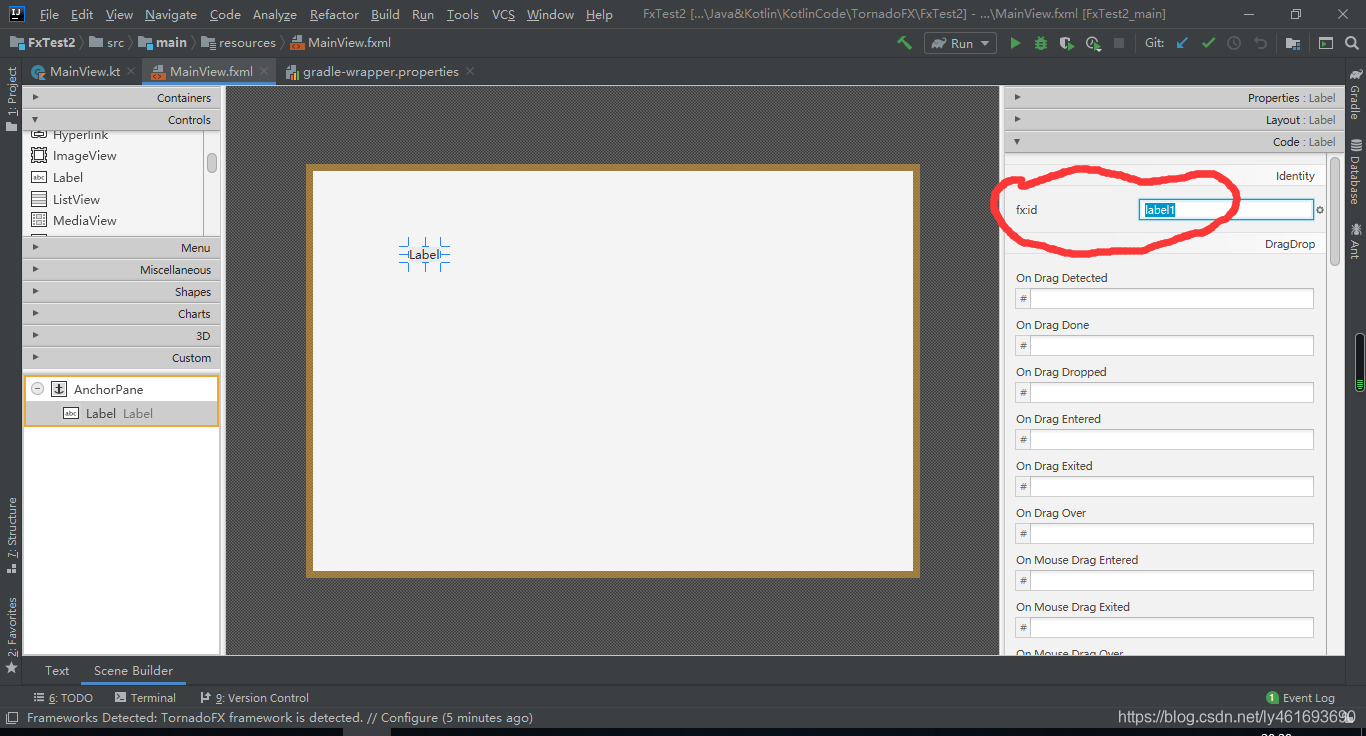The width and height of the screenshot is (1366, 736).
Task: Open the Project tool window
Action: 11,99
